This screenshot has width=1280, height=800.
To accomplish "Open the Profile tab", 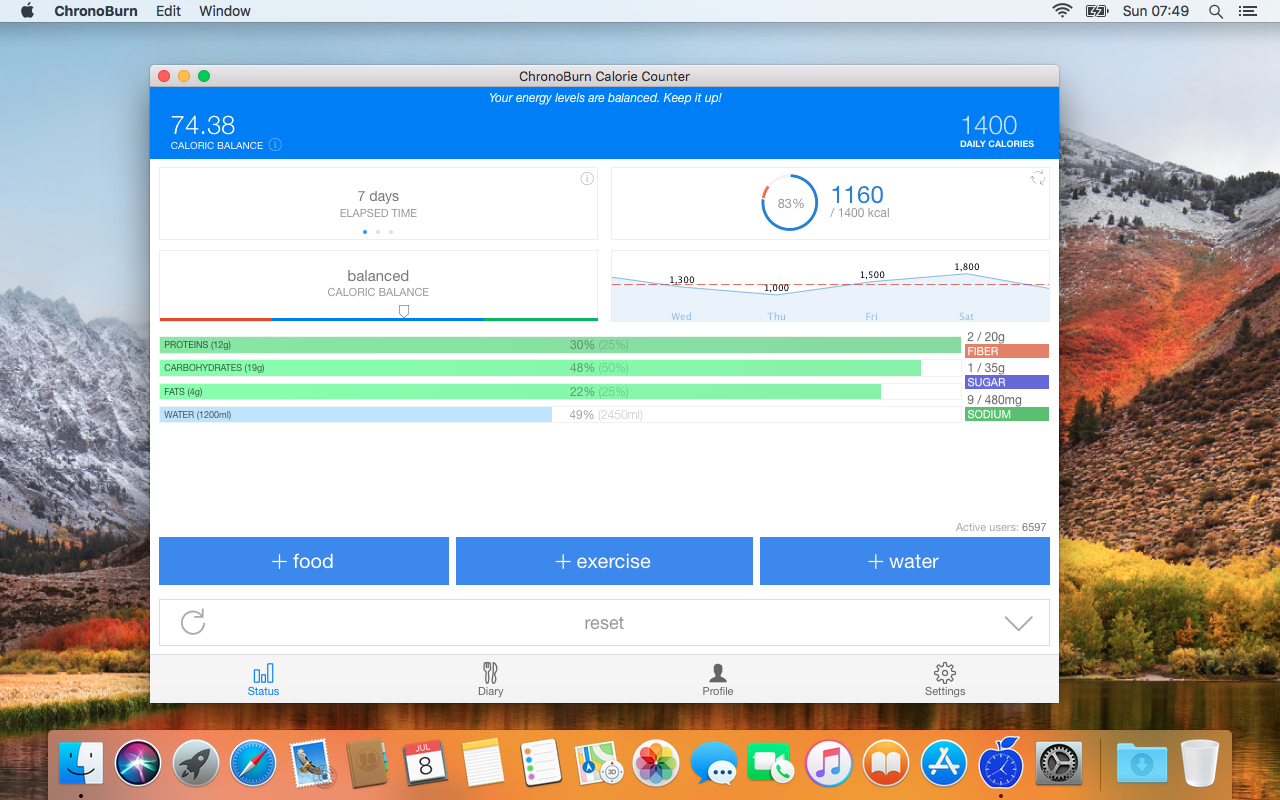I will (717, 678).
